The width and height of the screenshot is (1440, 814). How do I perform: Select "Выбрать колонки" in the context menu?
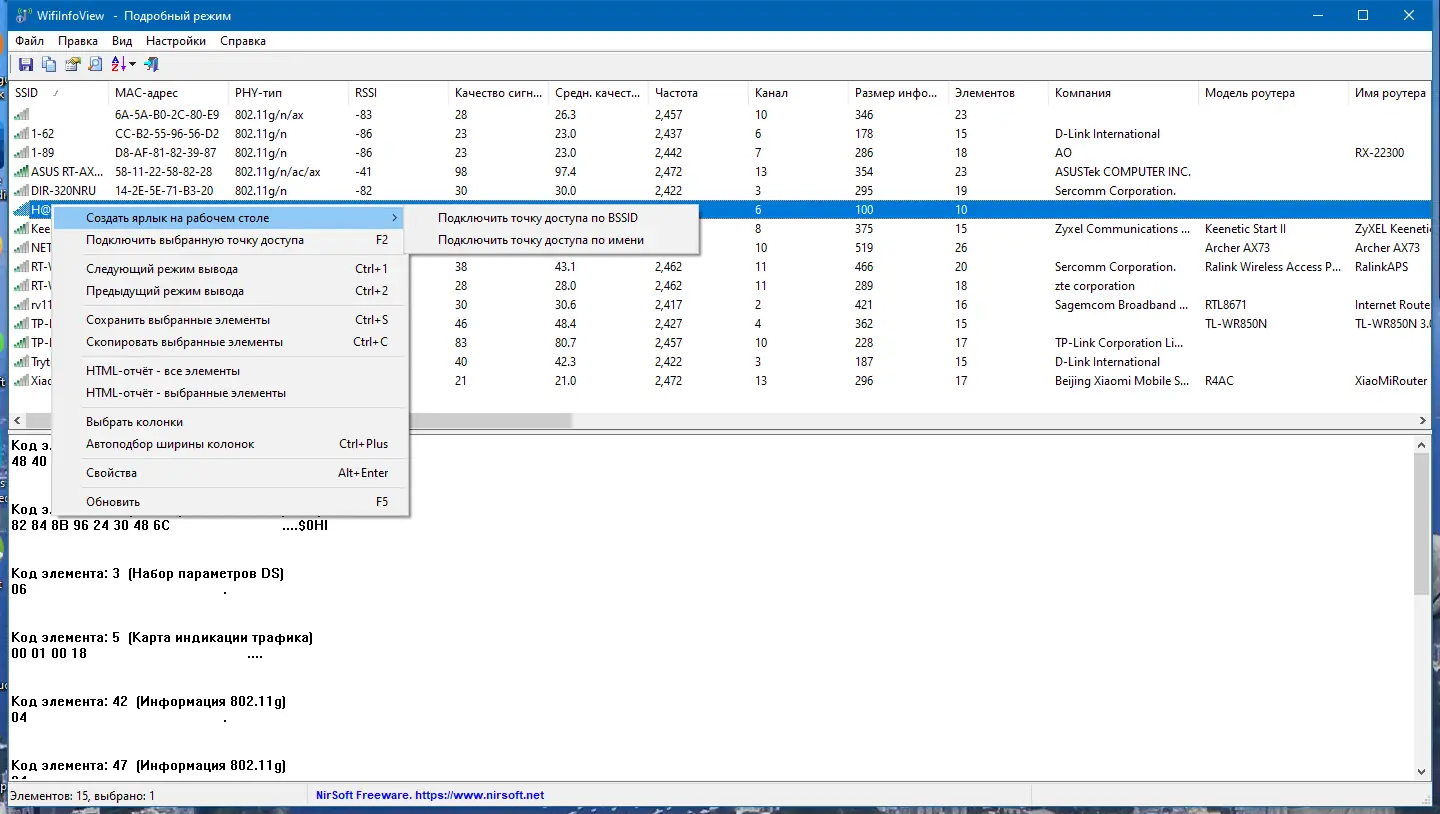(134, 422)
